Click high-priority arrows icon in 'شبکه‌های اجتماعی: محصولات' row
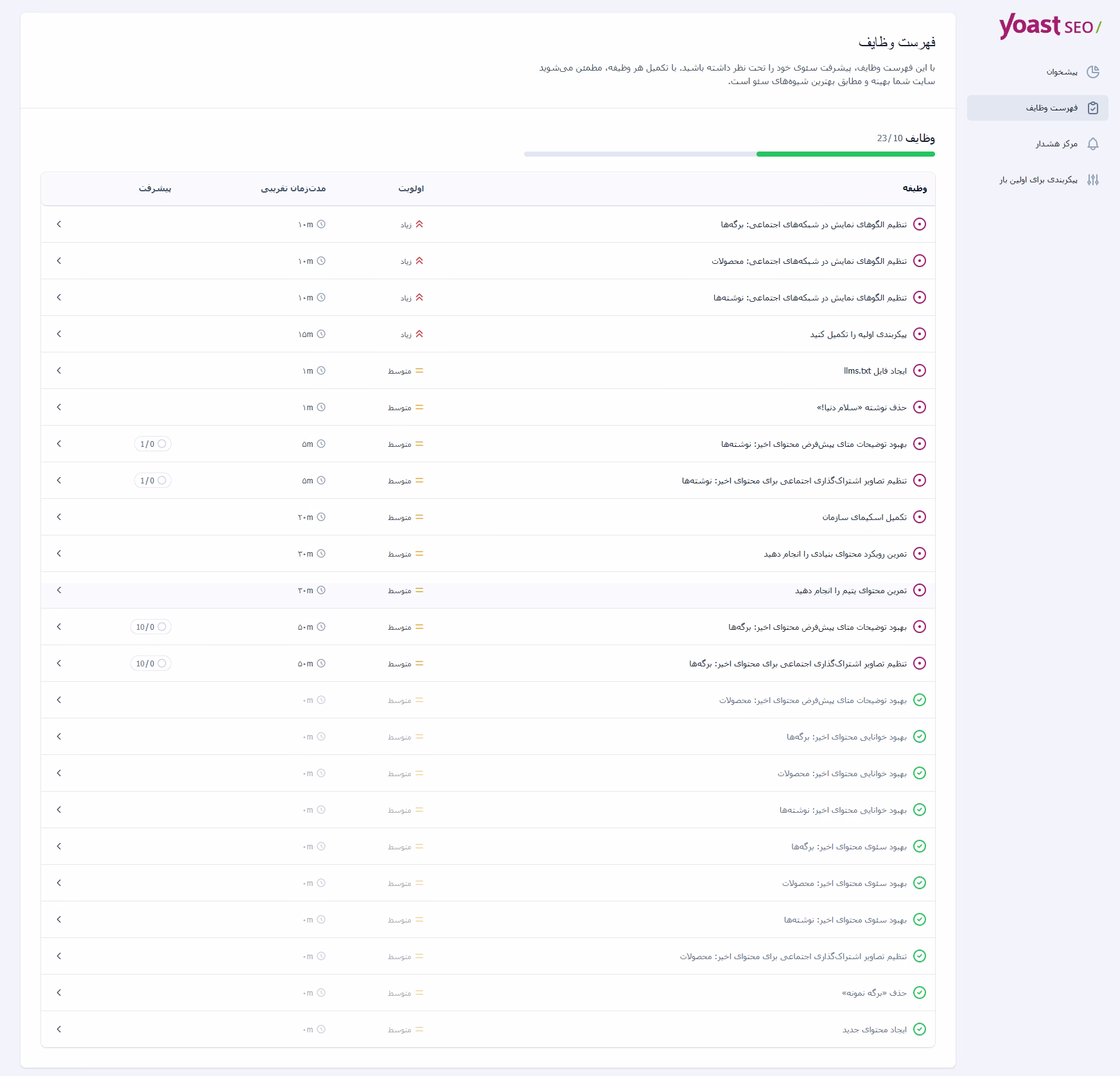 click(x=419, y=261)
